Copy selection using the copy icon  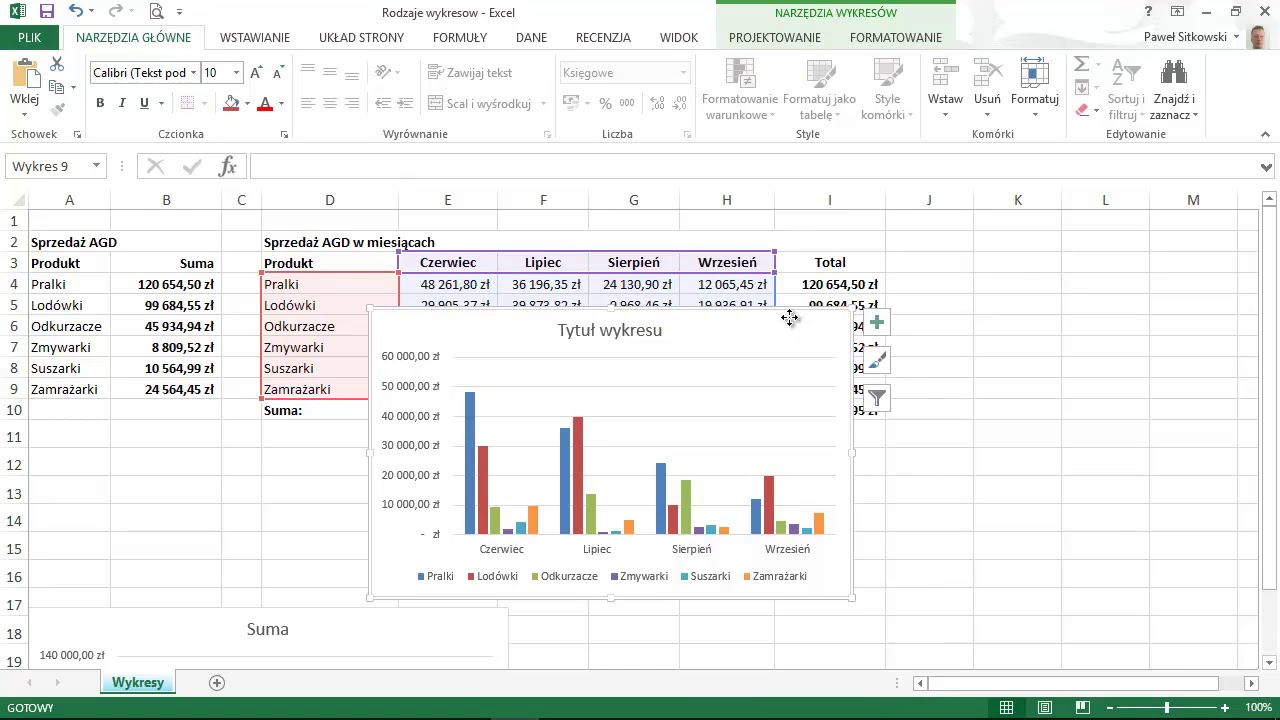(x=56, y=87)
